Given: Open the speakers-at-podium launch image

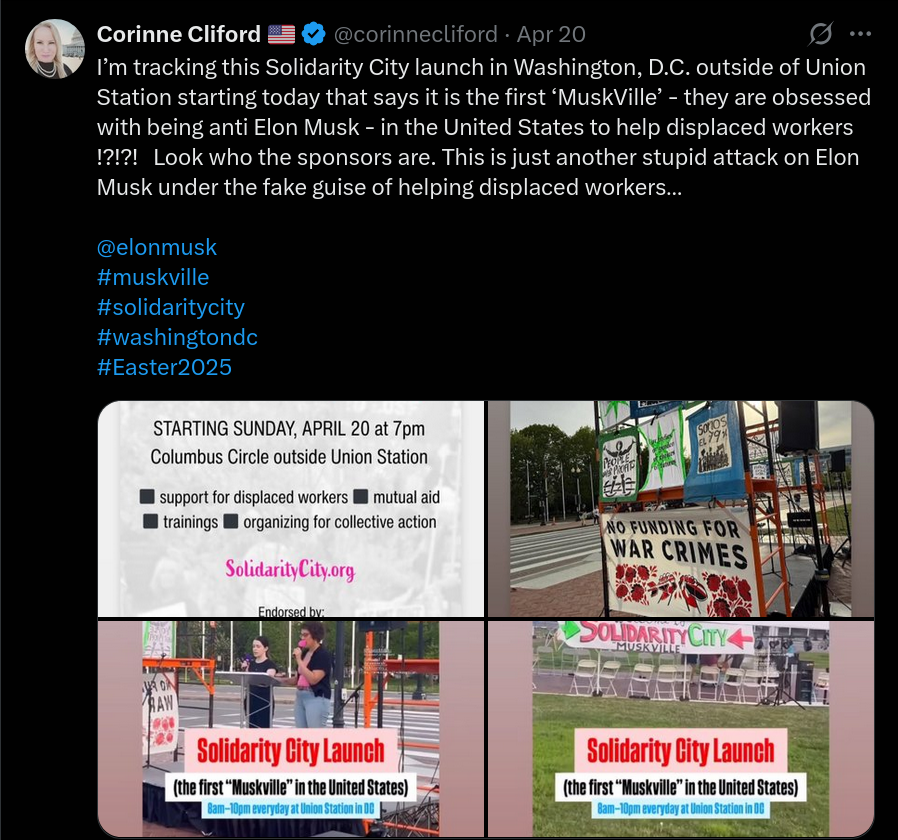Looking at the screenshot, I should [291, 728].
